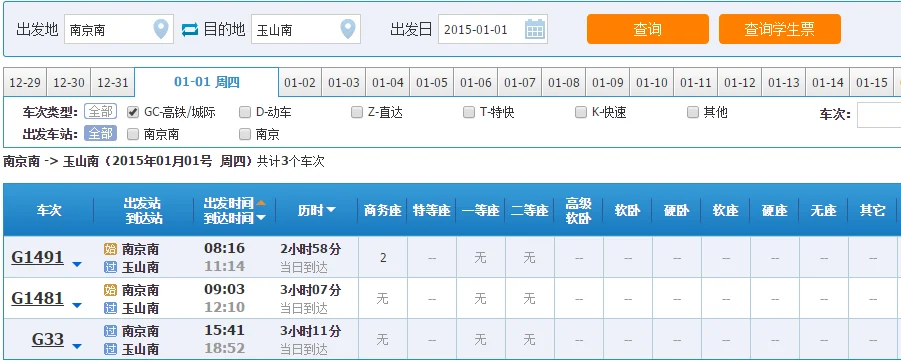Switch to the 01-07 date tab
Screen dimensions: 901x363
519,83
